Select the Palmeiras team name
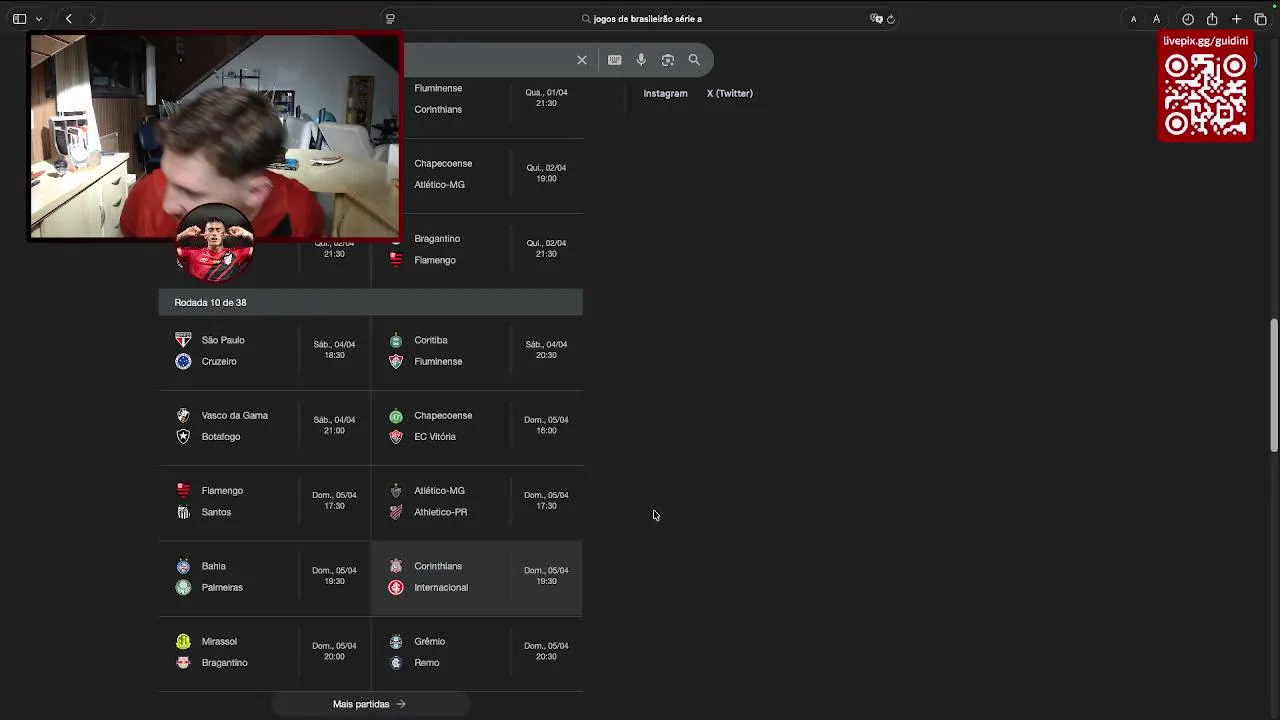The image size is (1280, 720). pos(222,588)
